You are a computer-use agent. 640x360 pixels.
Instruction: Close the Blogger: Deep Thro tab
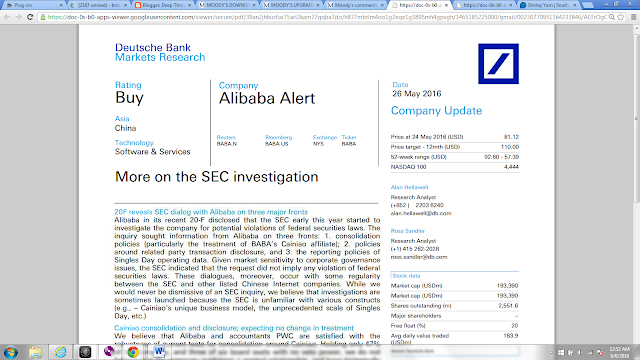[x=189, y=5]
